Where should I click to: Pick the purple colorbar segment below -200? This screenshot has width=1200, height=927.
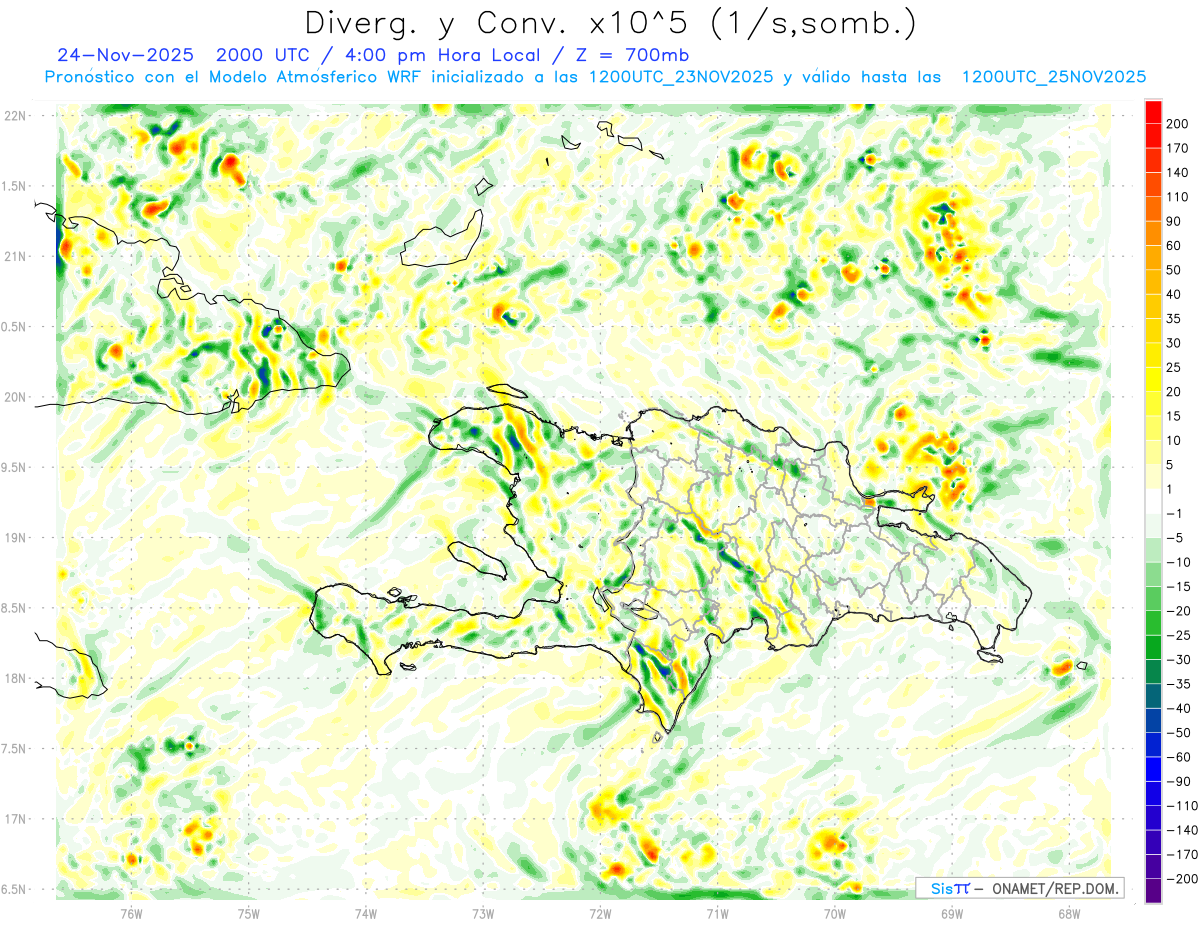pyautogui.click(x=1153, y=891)
